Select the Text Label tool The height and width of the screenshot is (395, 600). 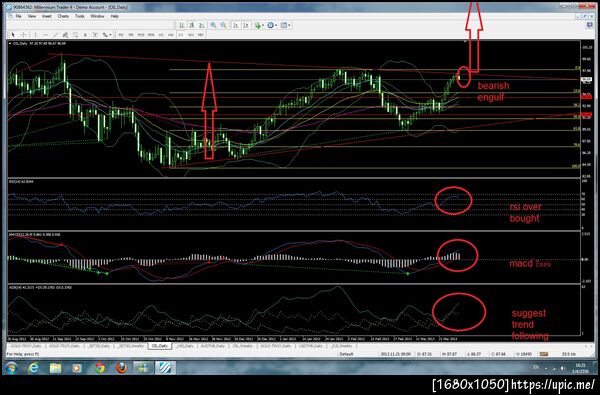click(x=95, y=35)
